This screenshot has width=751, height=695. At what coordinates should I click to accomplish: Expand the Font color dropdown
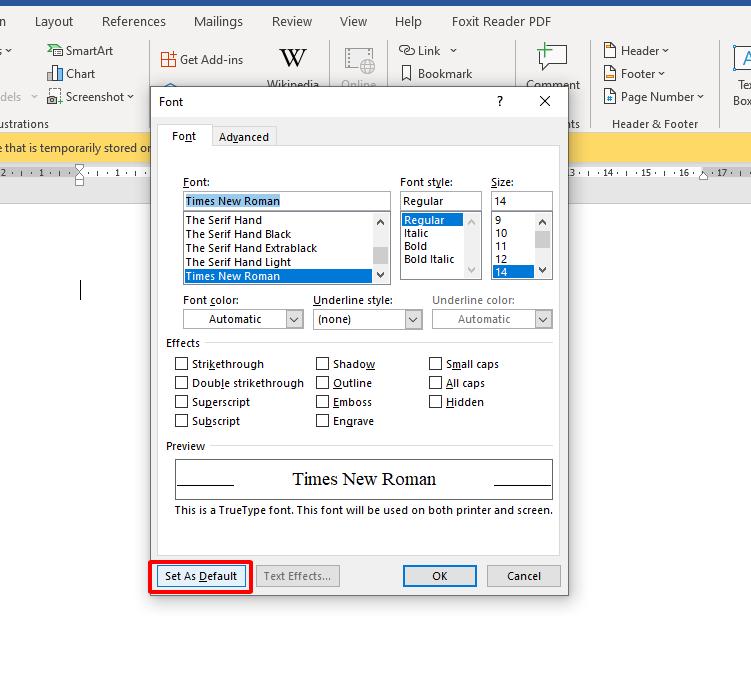294,320
